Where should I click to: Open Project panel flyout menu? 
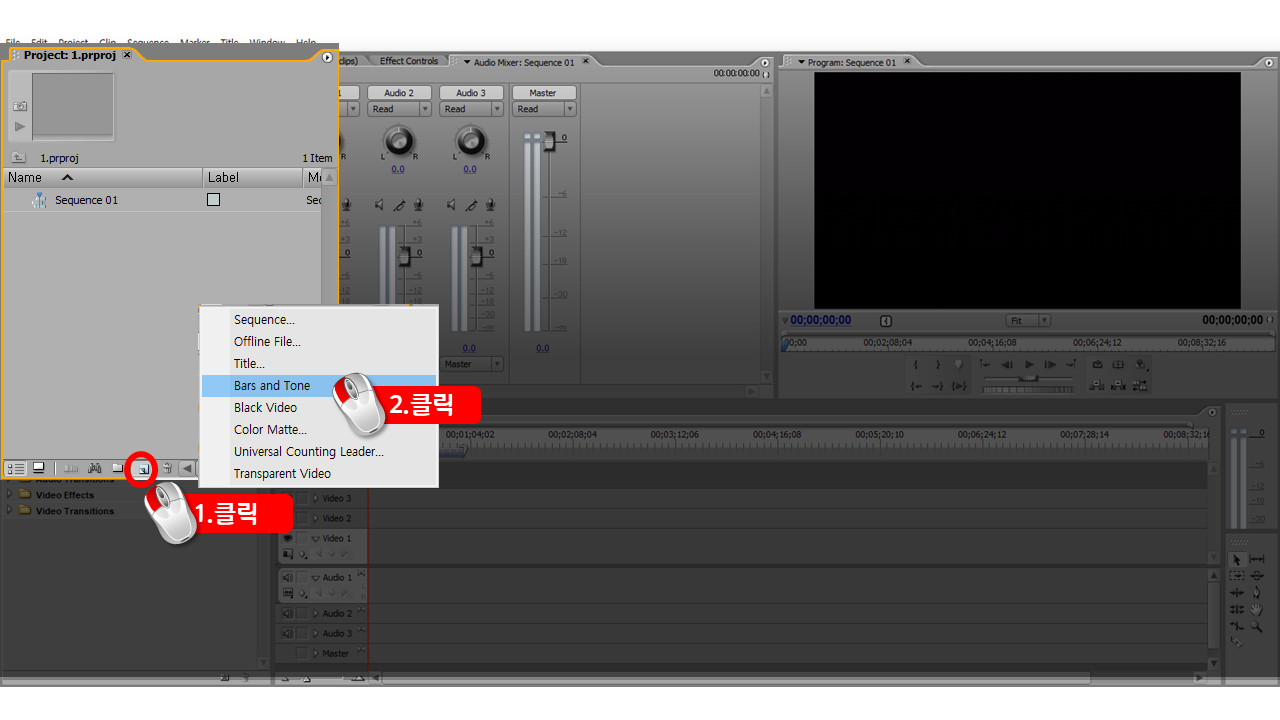click(327, 57)
